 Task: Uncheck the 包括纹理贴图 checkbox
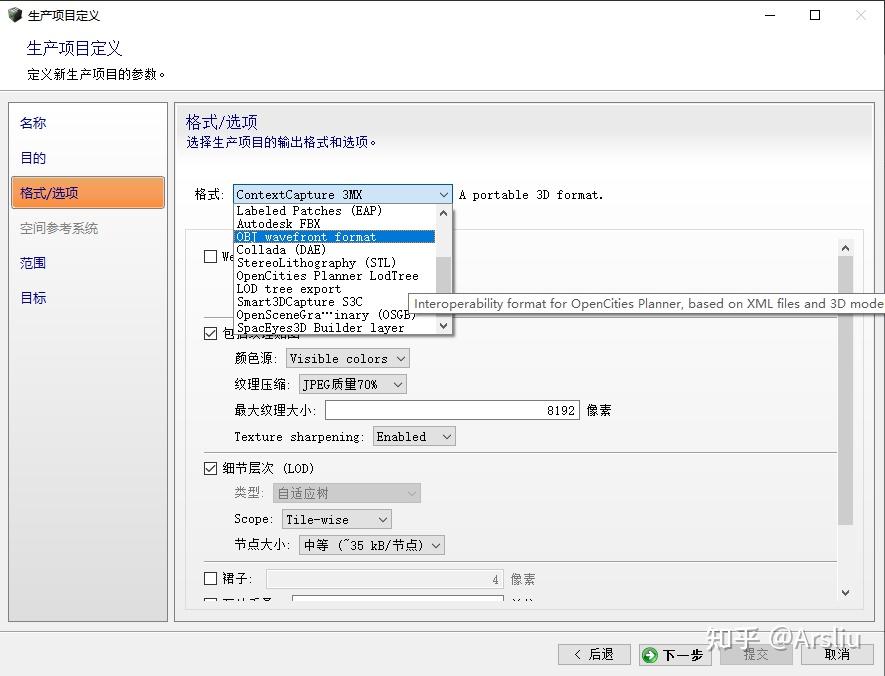[210, 333]
